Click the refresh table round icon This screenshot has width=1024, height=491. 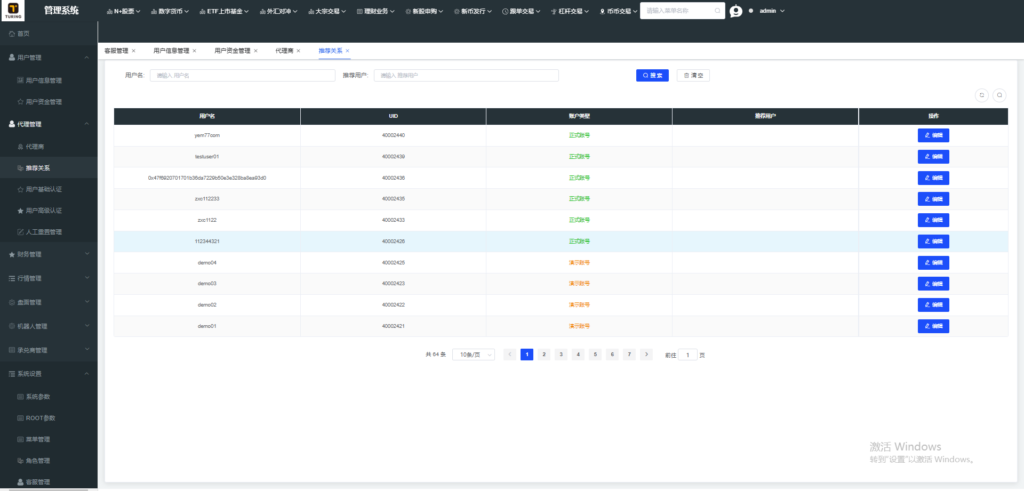click(x=982, y=95)
